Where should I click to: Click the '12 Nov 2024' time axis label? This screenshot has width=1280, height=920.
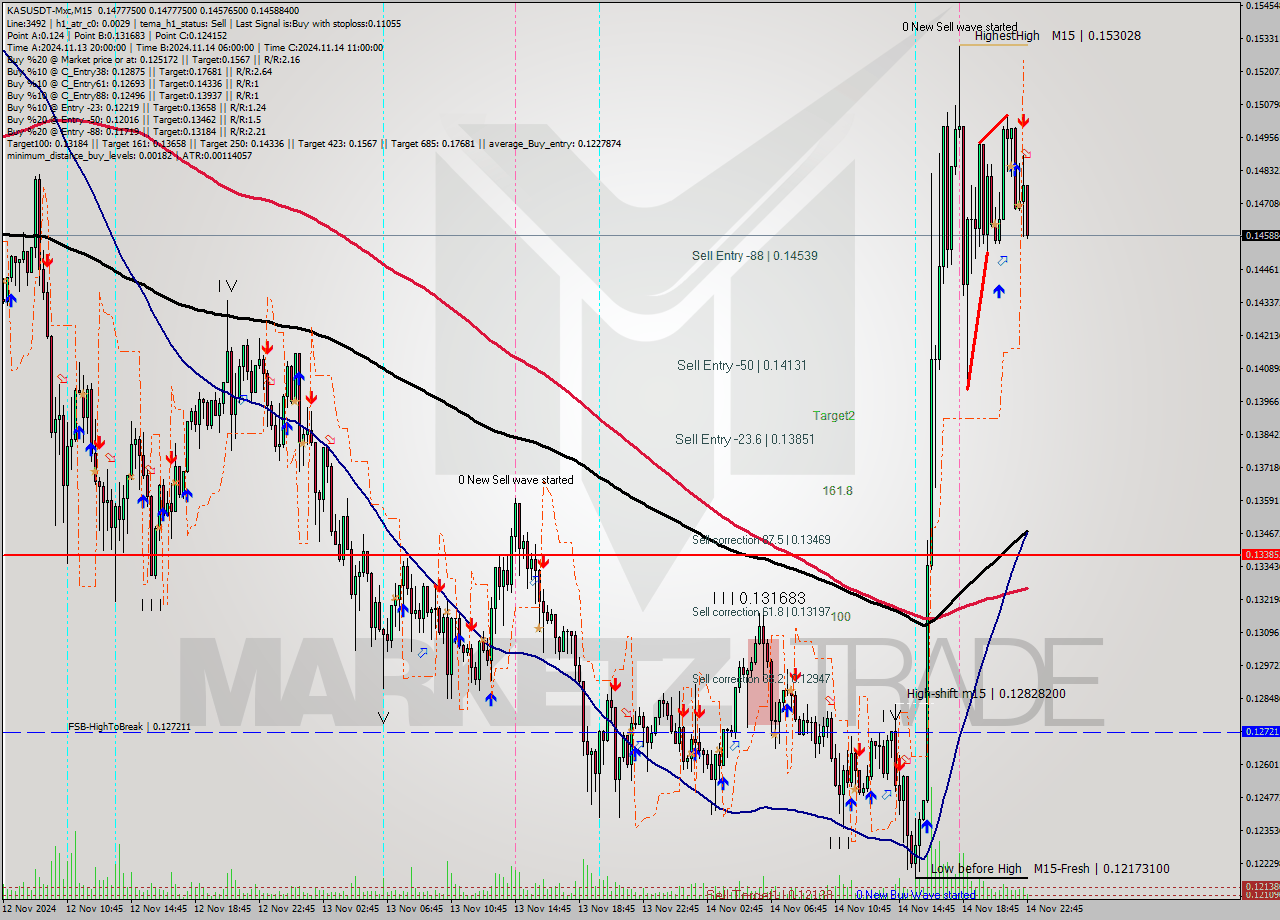pos(29,910)
